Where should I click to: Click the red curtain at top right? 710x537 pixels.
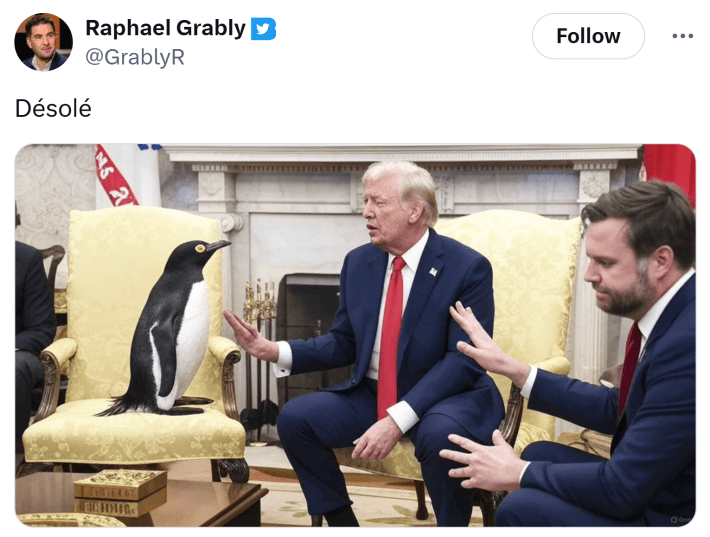pyautogui.click(x=669, y=170)
